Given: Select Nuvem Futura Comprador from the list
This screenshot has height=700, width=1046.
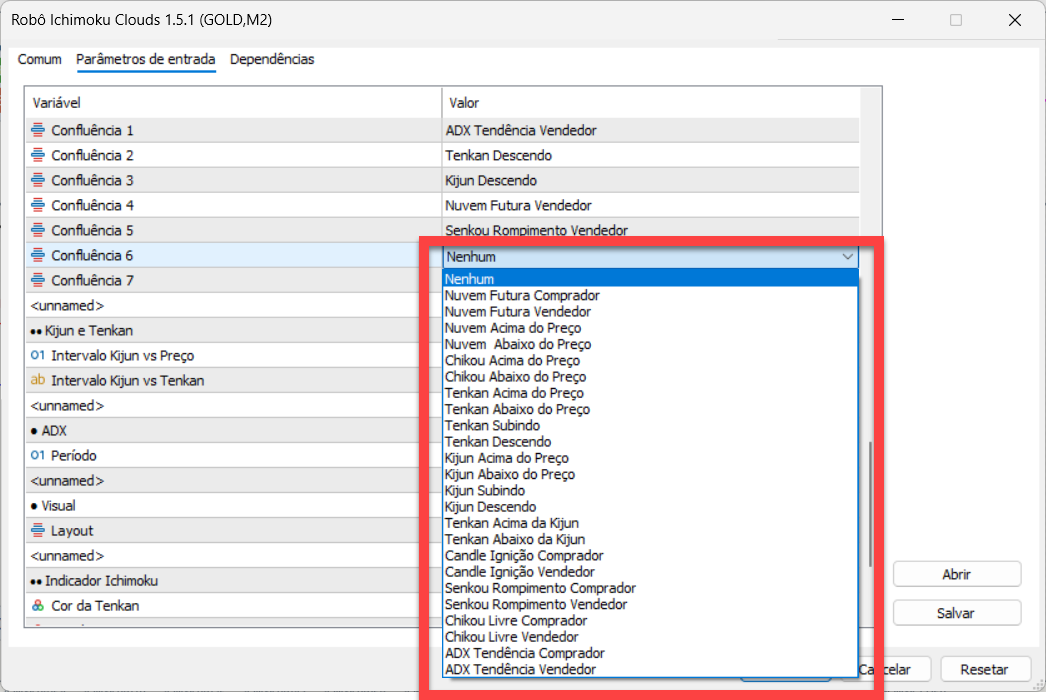Looking at the screenshot, I should point(522,296).
